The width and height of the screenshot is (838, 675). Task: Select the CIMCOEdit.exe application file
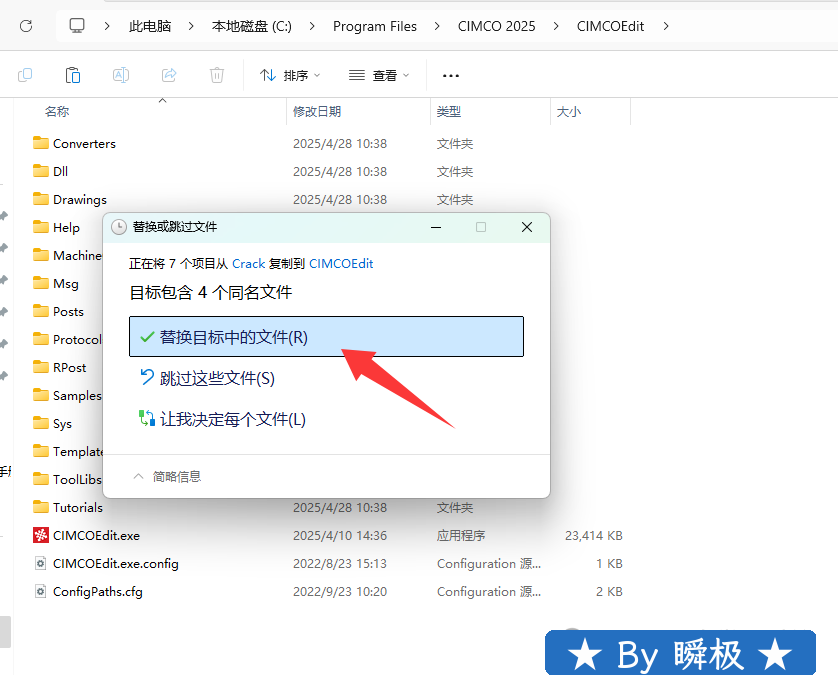[x=96, y=535]
